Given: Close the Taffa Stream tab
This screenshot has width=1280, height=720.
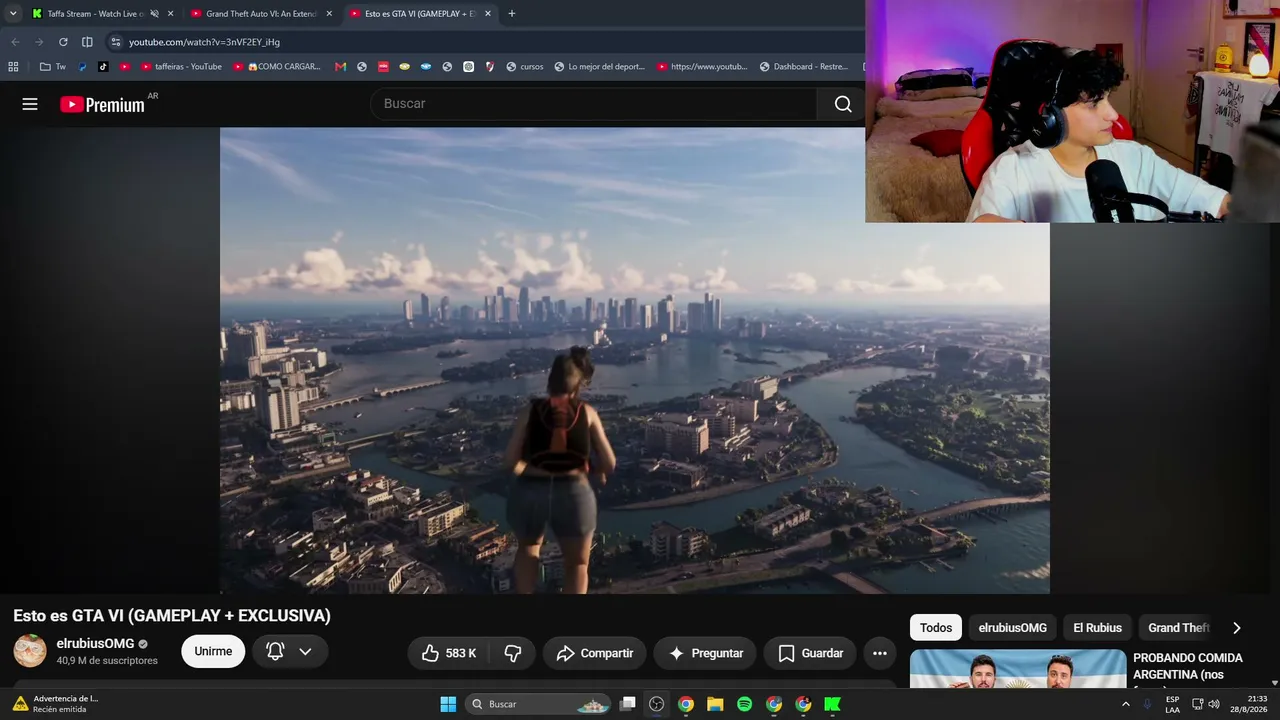Looking at the screenshot, I should [170, 14].
